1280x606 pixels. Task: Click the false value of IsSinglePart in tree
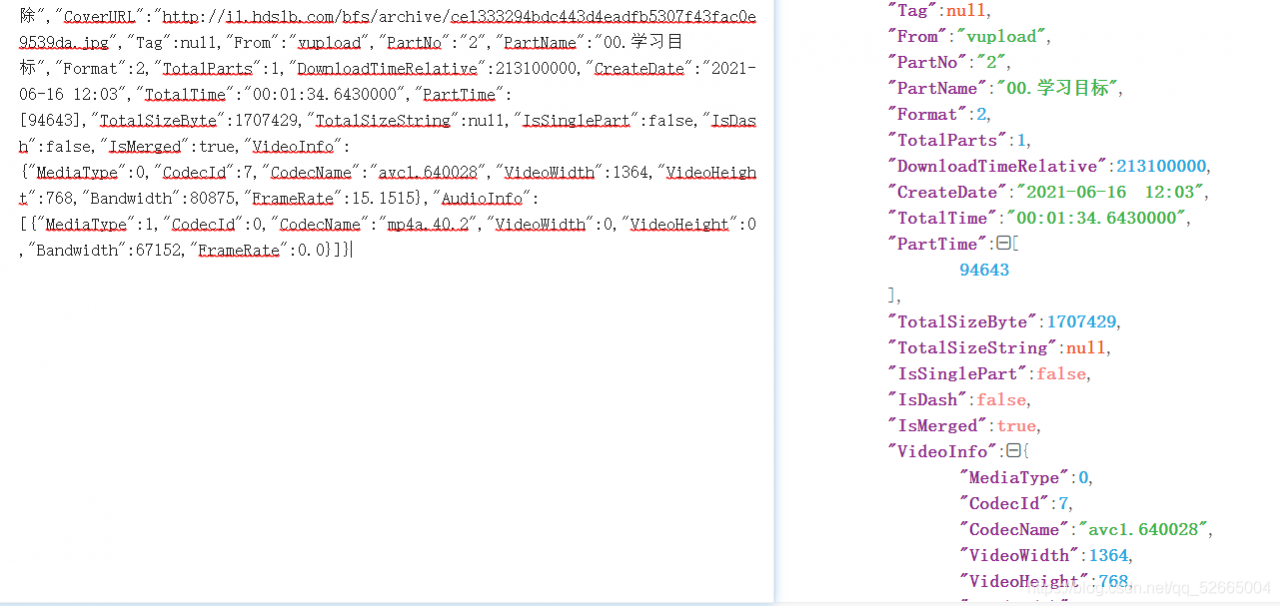pyautogui.click(x=1061, y=374)
